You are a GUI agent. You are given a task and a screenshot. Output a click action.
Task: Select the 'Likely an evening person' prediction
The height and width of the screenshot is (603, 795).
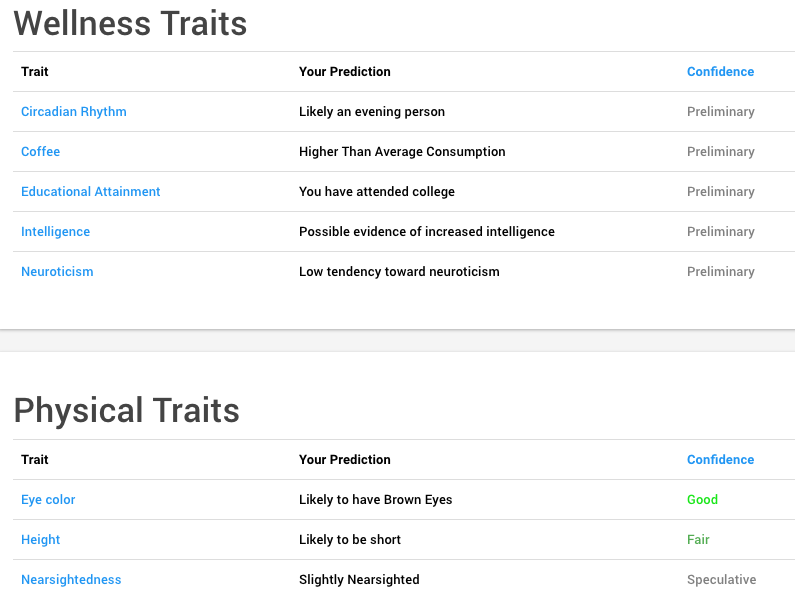click(x=372, y=112)
